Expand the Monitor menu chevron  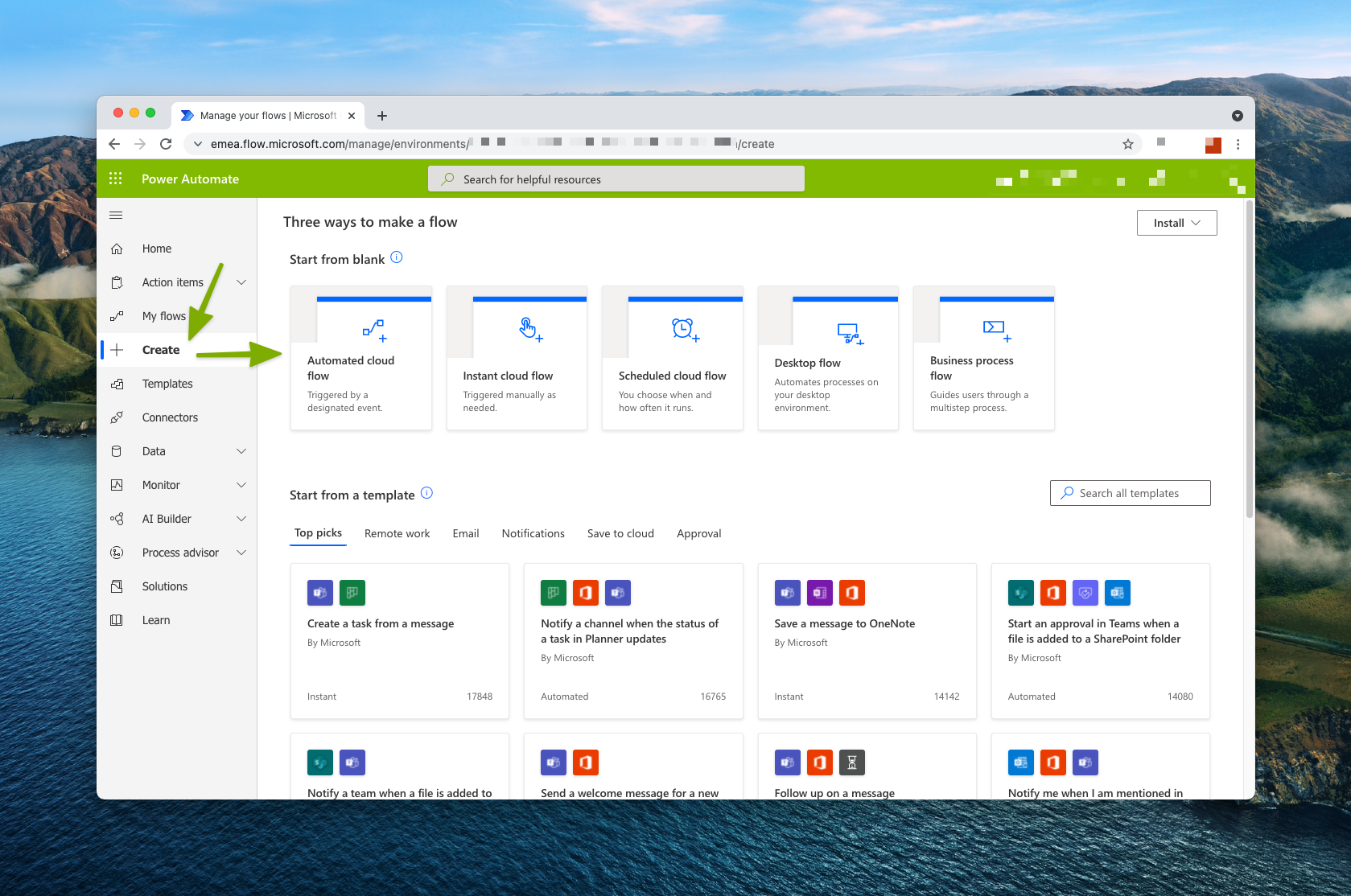tap(241, 485)
